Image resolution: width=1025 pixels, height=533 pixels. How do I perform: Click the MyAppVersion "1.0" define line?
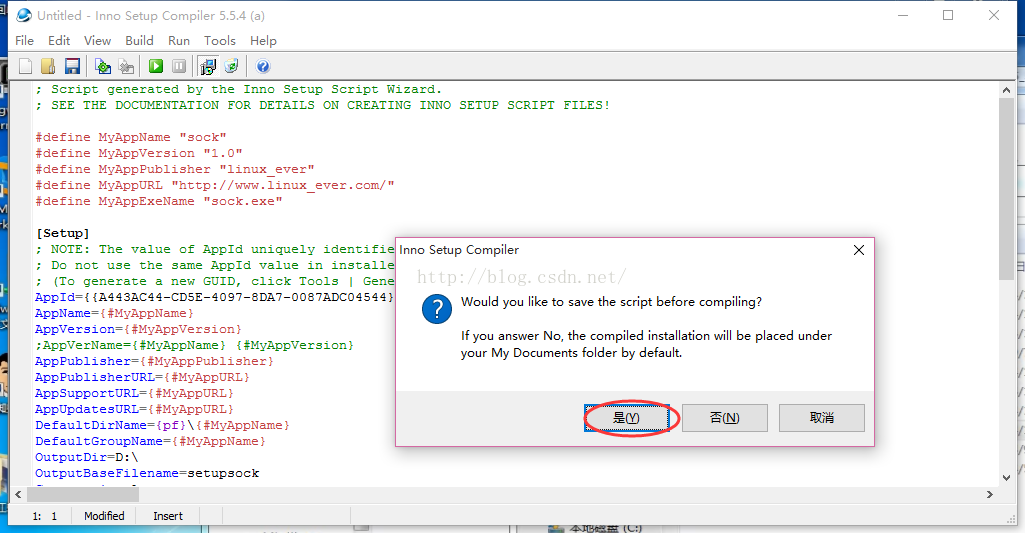coord(139,153)
